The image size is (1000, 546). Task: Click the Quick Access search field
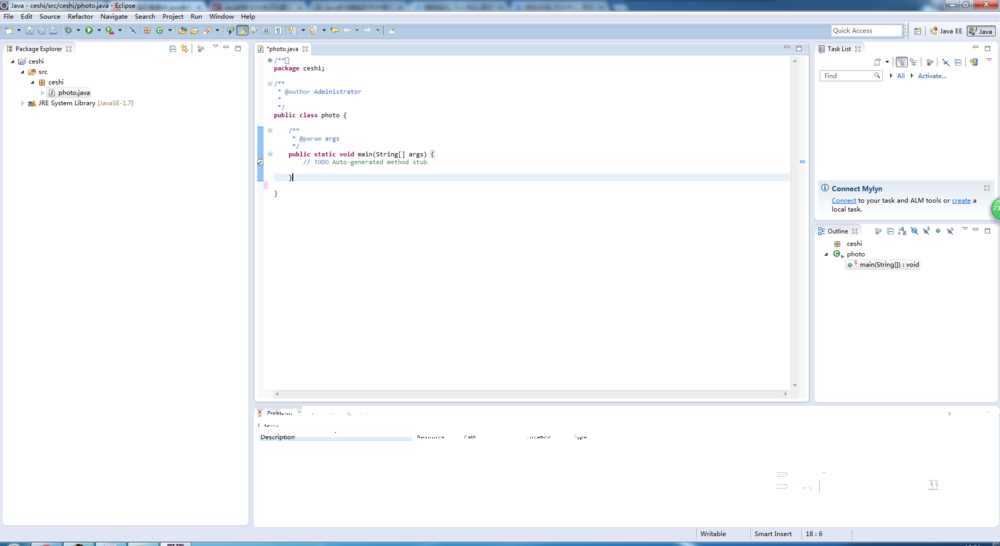pos(867,31)
